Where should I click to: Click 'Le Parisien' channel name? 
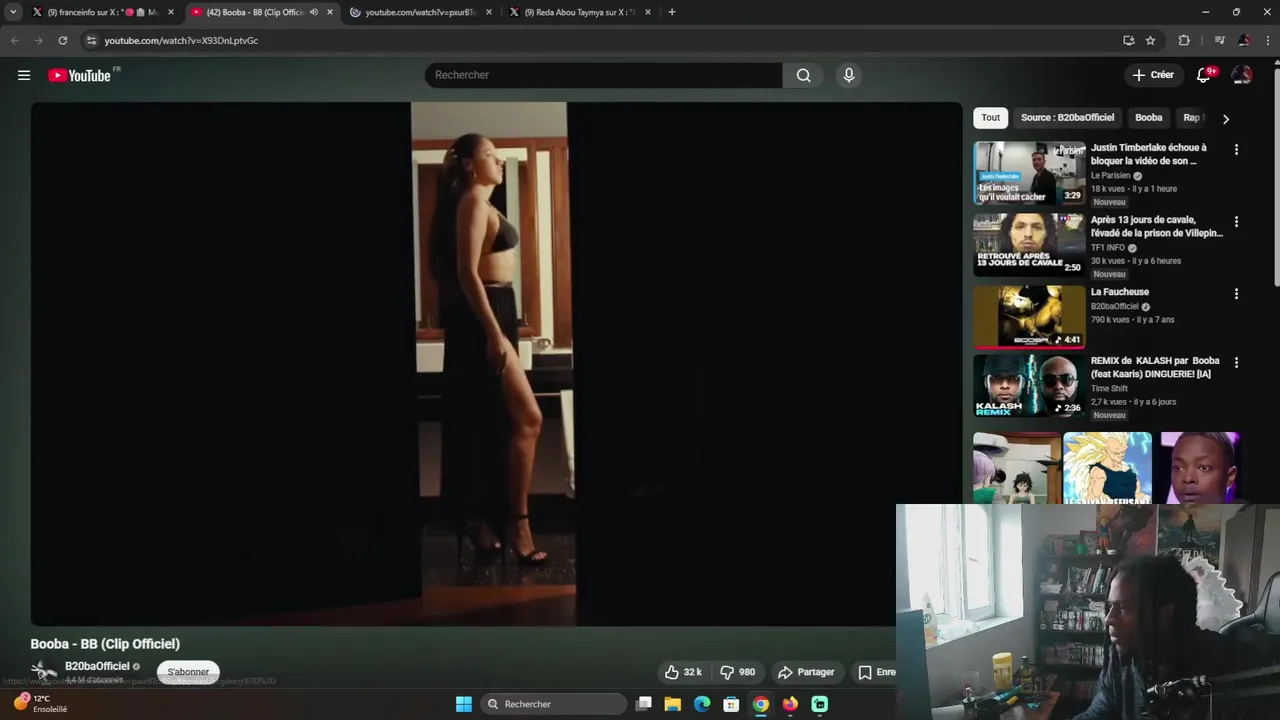pyautogui.click(x=1110, y=176)
